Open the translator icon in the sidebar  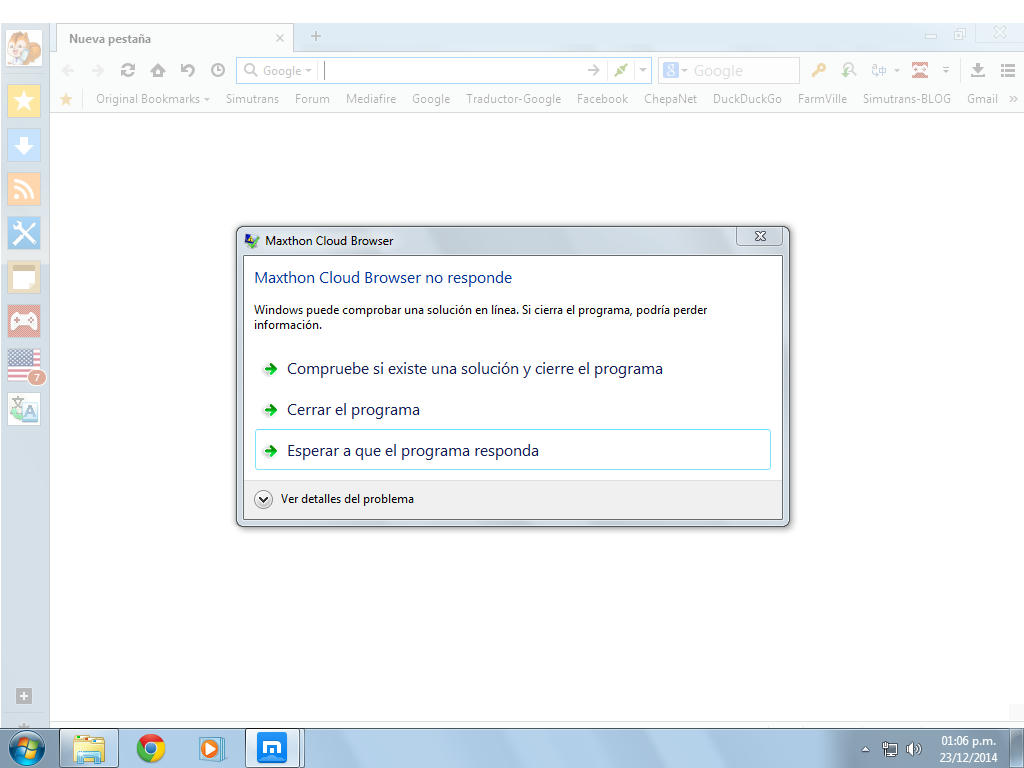tap(24, 409)
